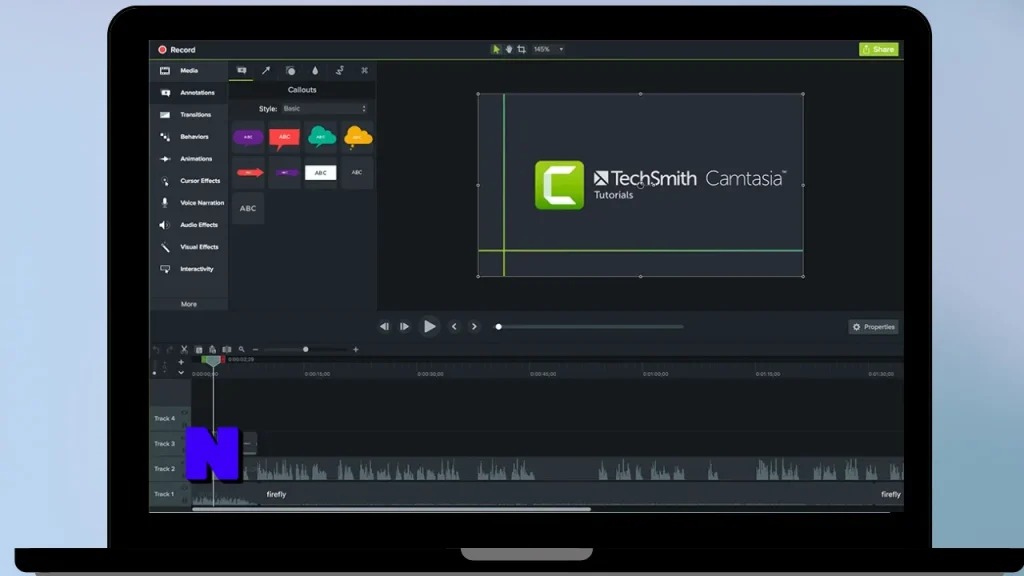Pick the large ABC text callout
Screen dimensions: 1024x576
(248, 208)
